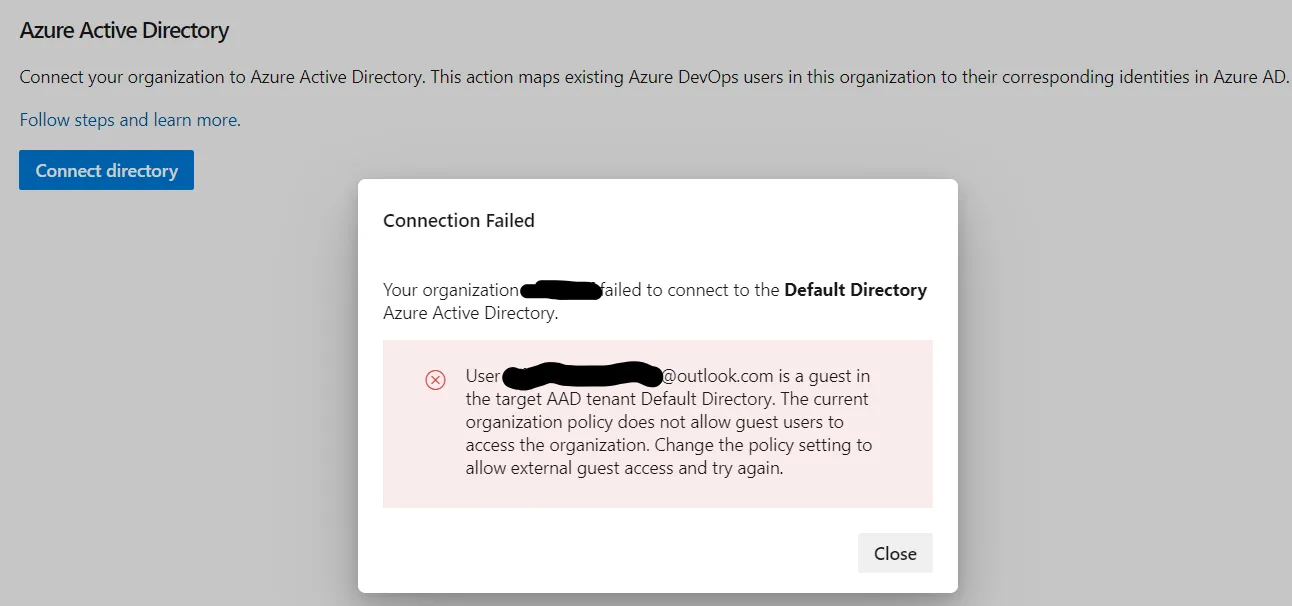Click the blacked-out organization name in the dialog

coord(561,291)
